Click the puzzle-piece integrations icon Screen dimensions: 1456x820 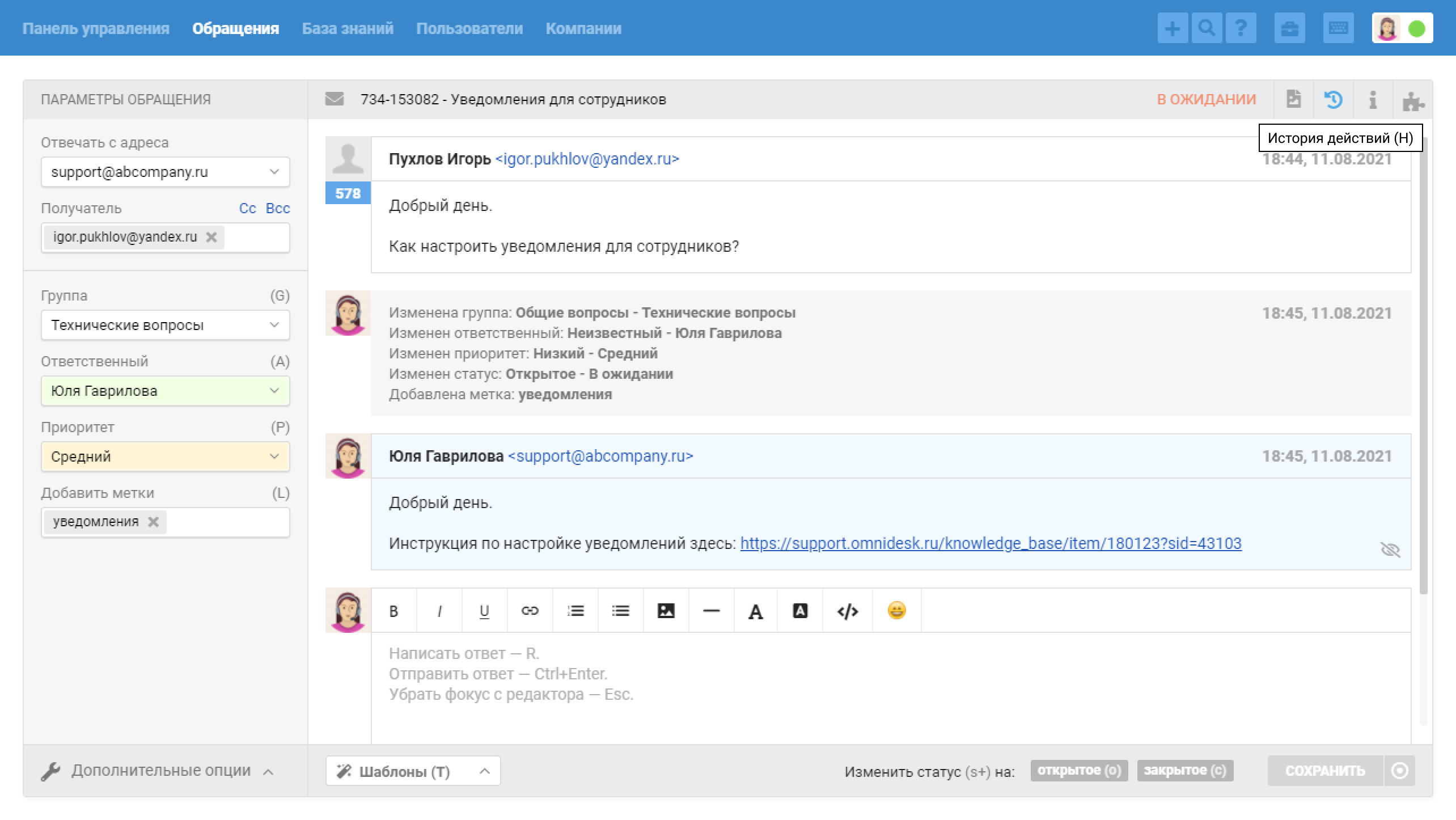[1413, 100]
